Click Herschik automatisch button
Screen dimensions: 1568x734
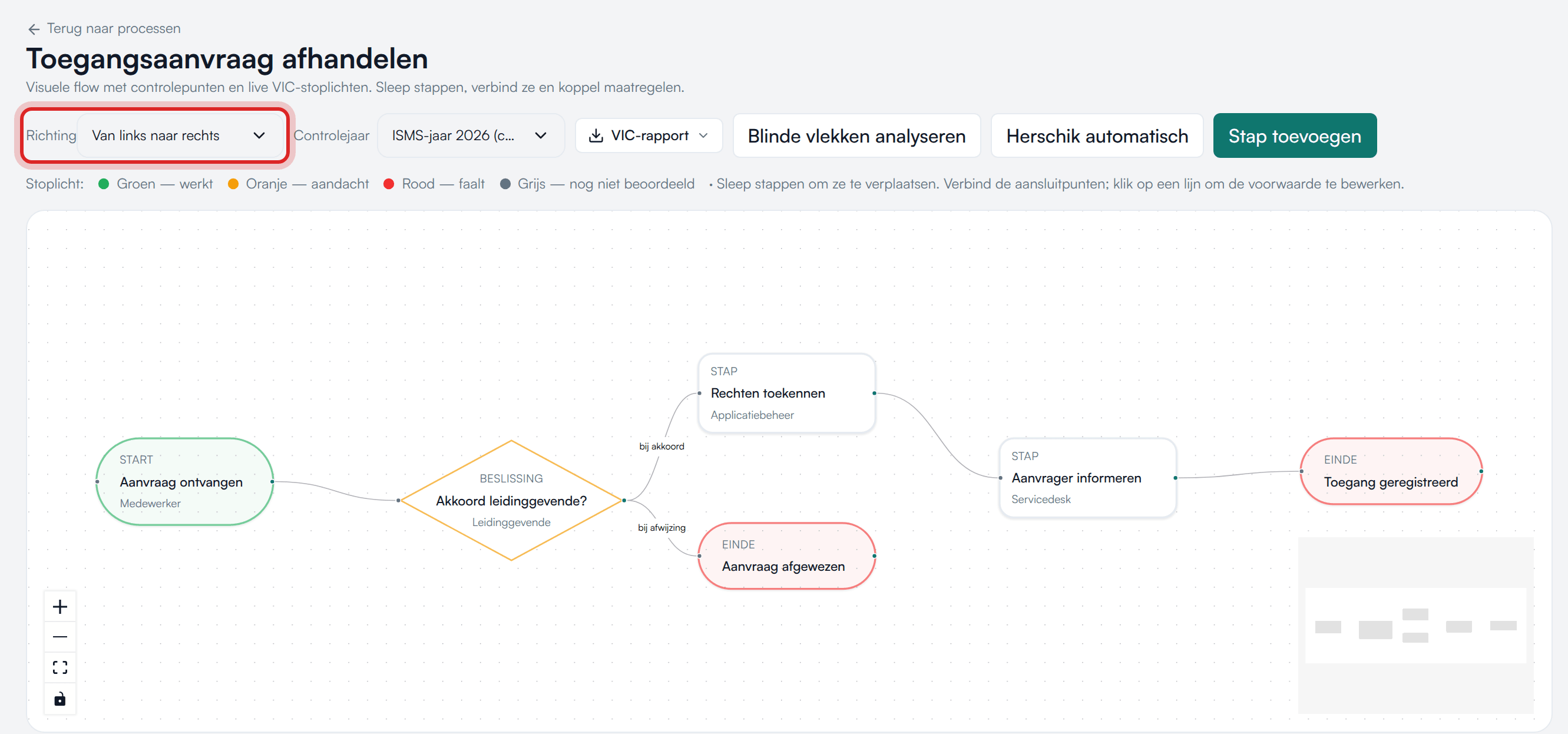point(1097,135)
